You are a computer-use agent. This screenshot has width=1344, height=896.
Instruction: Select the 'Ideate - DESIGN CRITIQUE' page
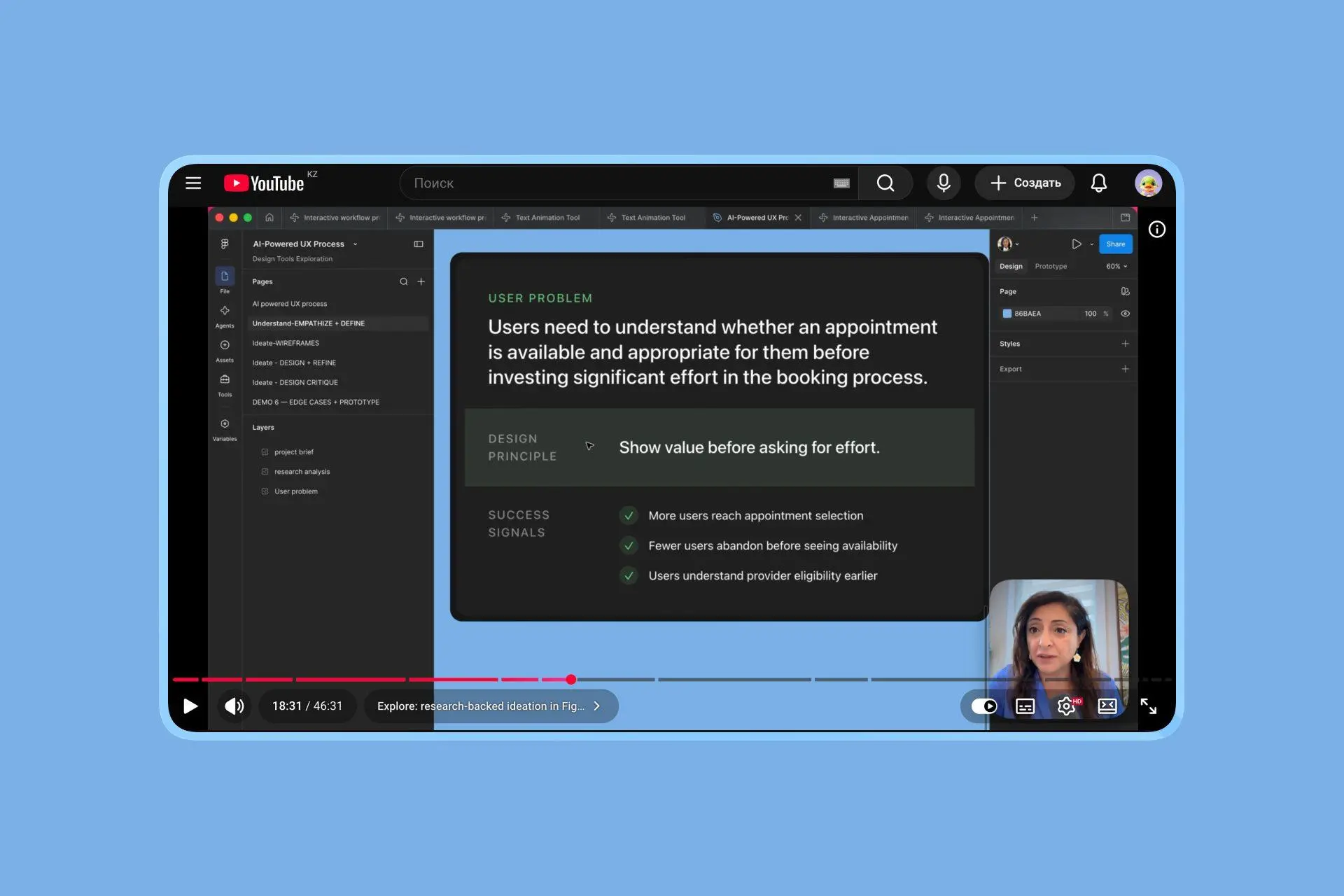(338, 382)
